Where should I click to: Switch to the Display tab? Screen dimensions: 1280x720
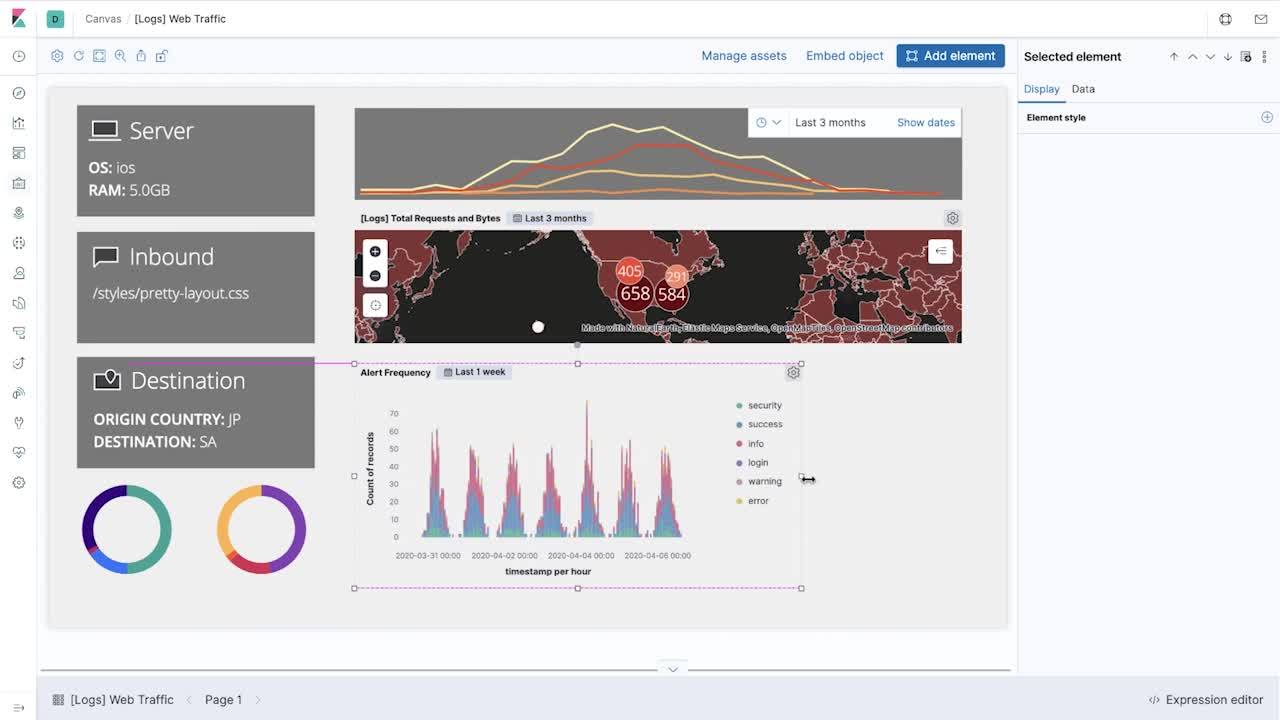[1041, 89]
